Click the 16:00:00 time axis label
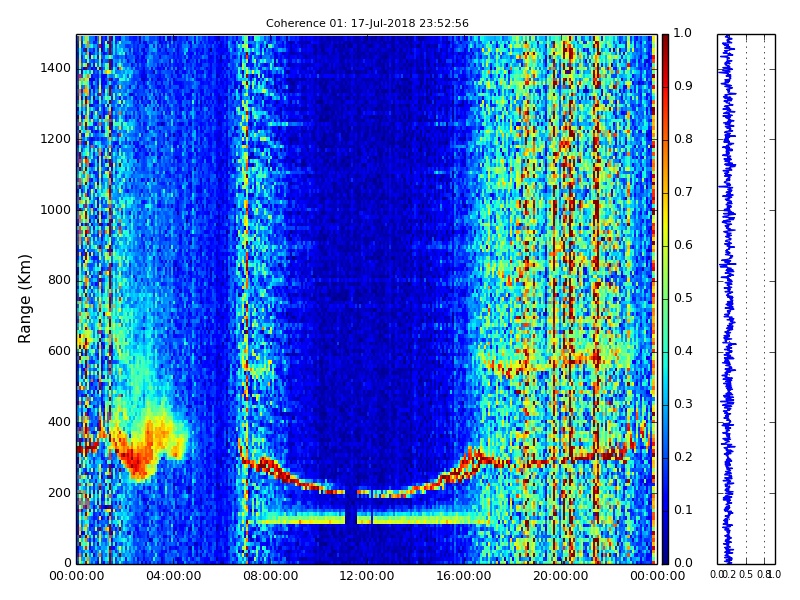This screenshot has width=800, height=600. coord(464,576)
